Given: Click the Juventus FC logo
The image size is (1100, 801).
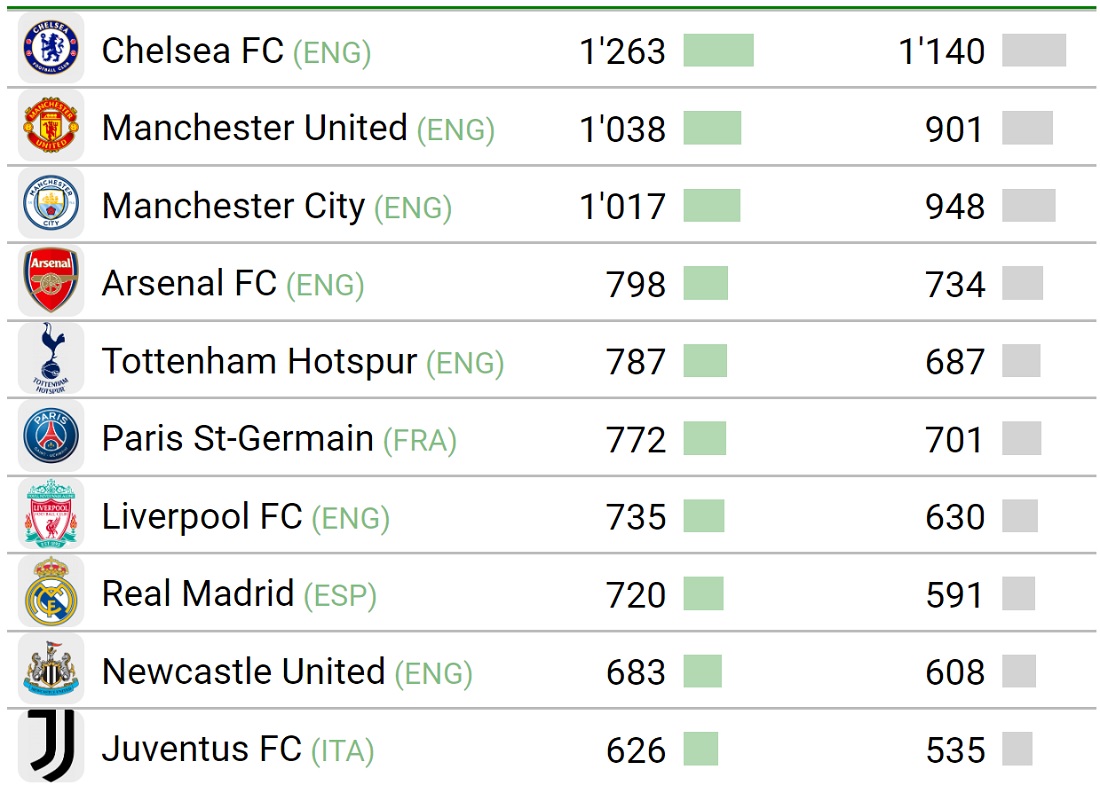Looking at the screenshot, I should (x=51, y=746).
